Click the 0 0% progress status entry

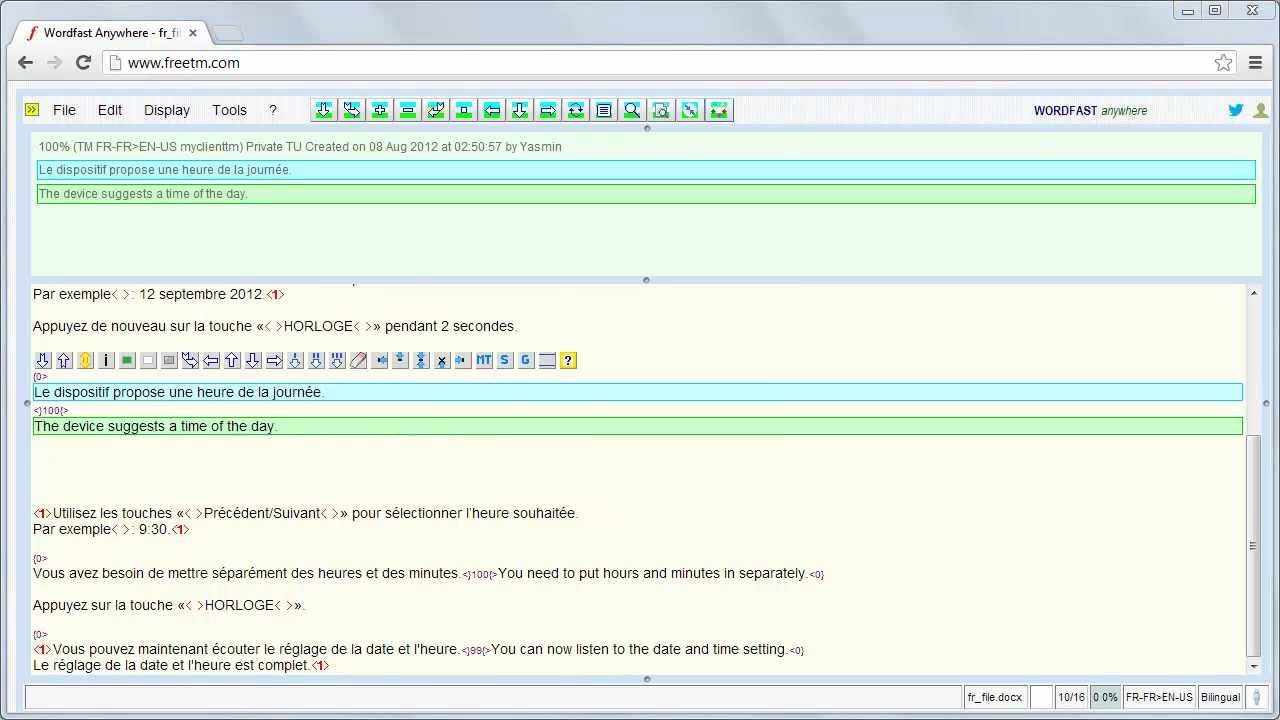(x=1105, y=697)
